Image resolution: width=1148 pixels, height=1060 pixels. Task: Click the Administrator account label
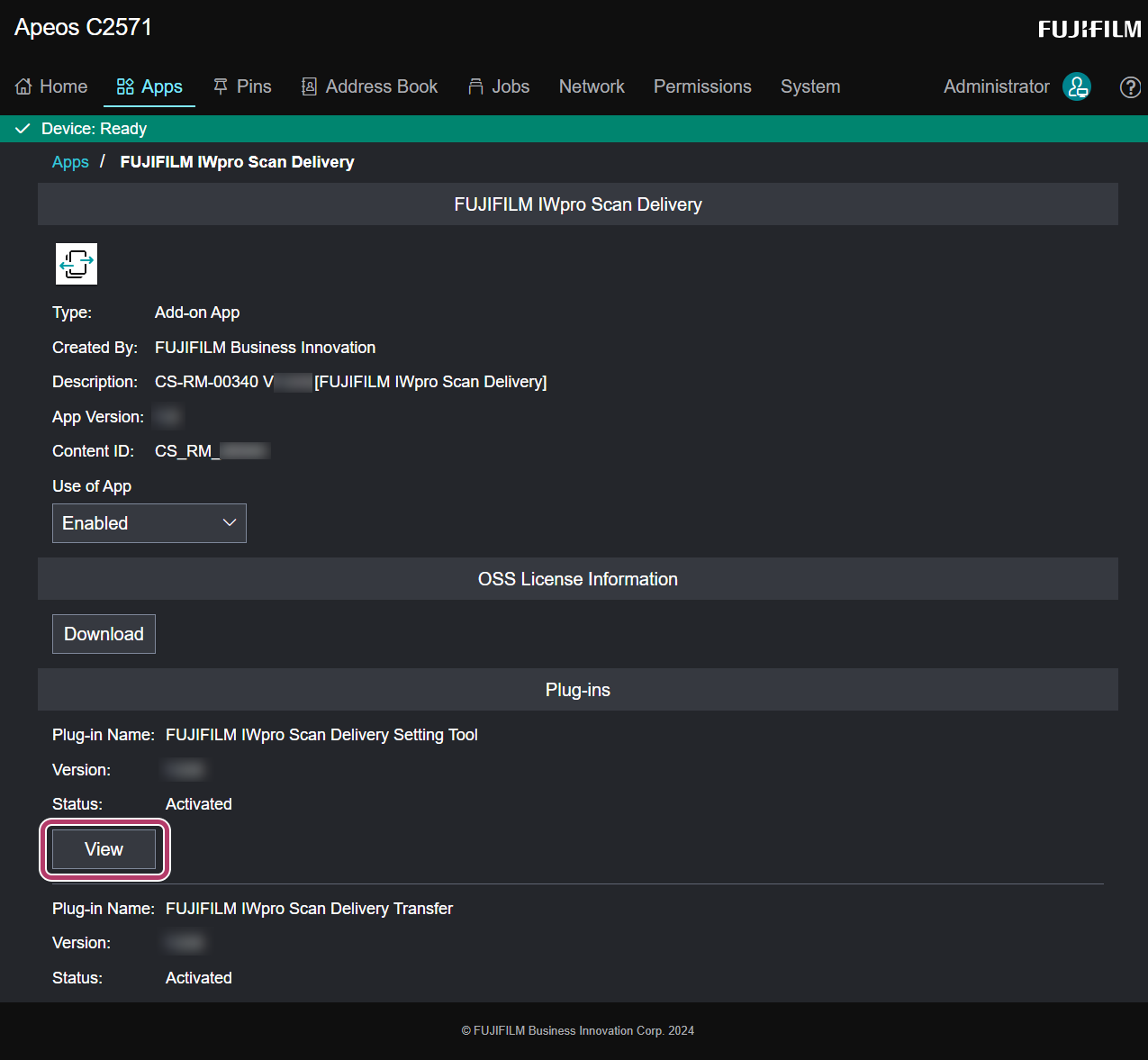pyautogui.click(x=997, y=86)
